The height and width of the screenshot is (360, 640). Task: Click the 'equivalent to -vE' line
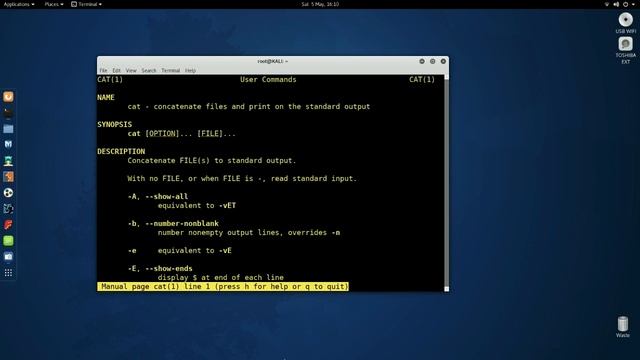point(195,250)
